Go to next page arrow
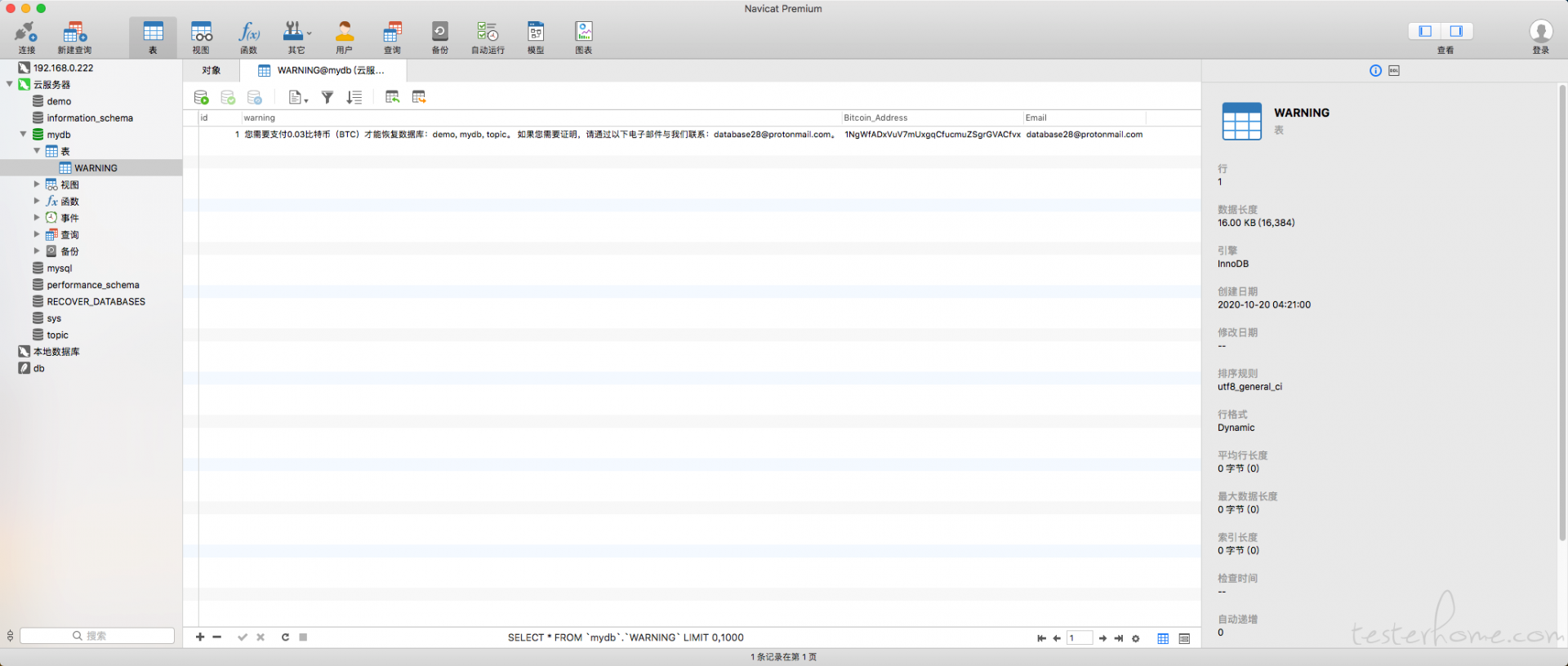The image size is (1568, 666). point(1102,638)
